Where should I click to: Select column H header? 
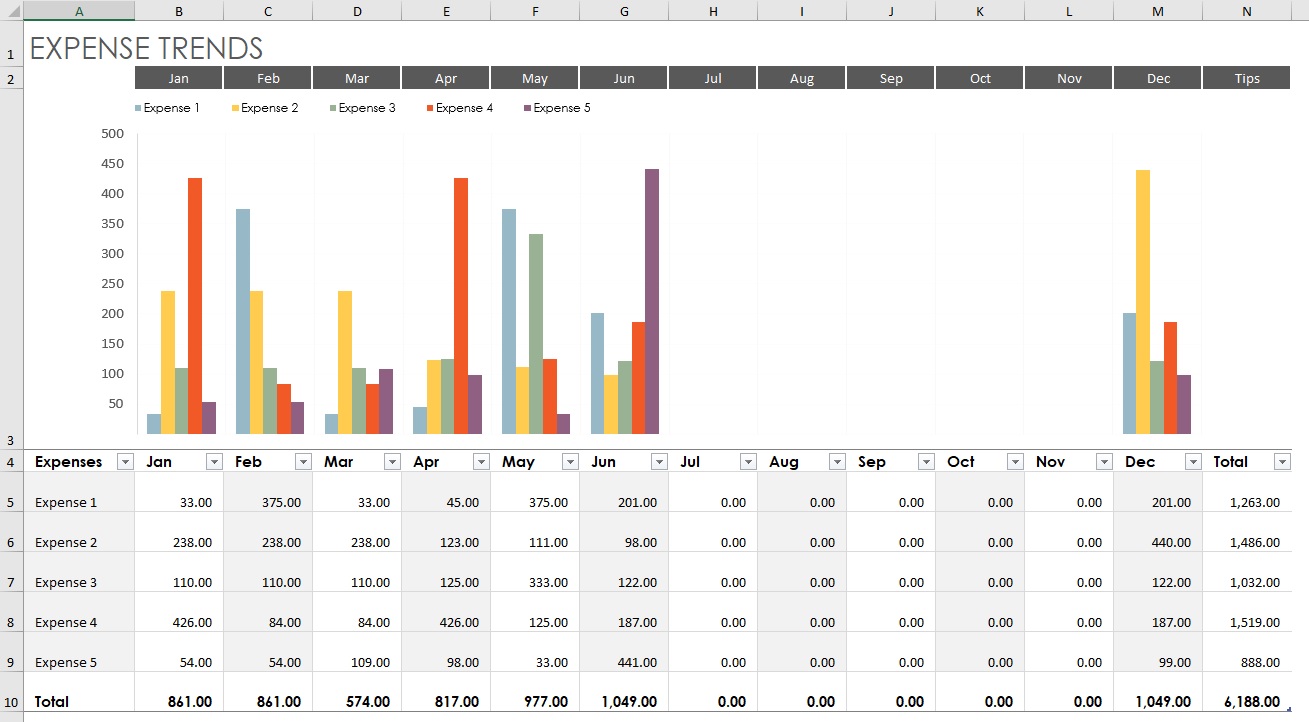(x=713, y=10)
